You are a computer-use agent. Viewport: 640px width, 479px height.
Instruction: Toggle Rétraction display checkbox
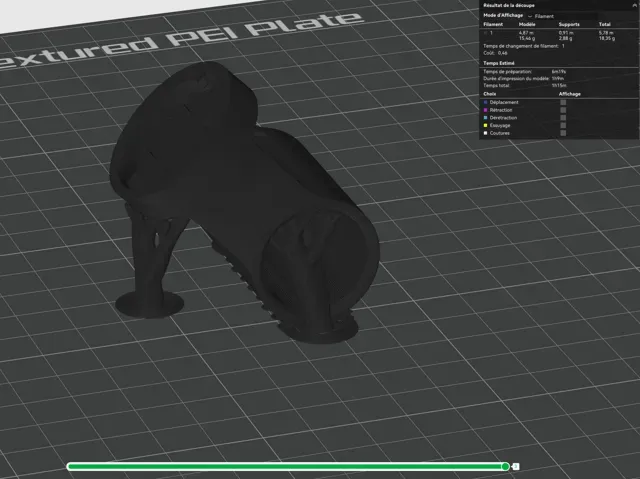[x=563, y=110]
